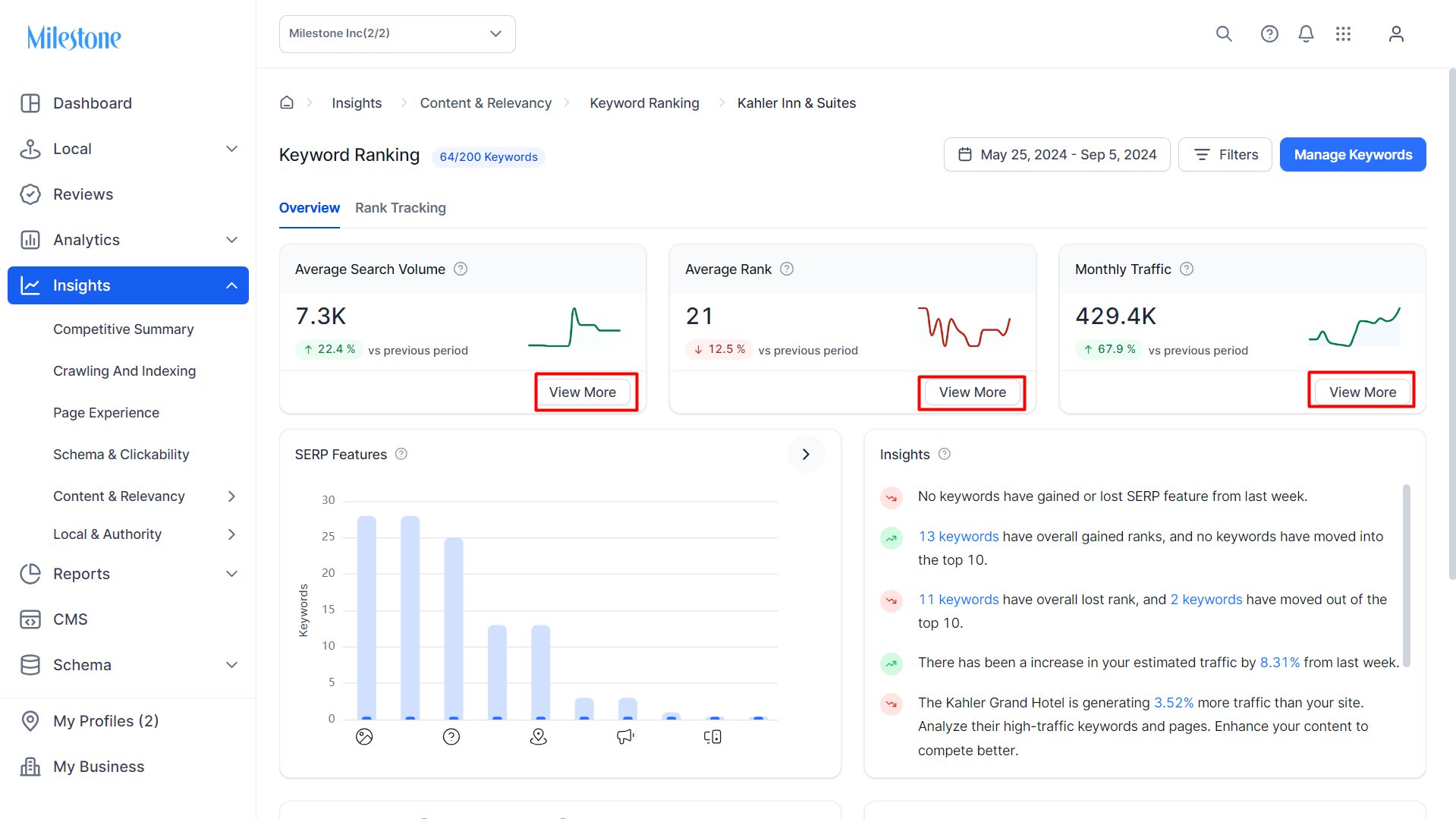
Task: Click the first bar in SERP chart
Action: [366, 618]
